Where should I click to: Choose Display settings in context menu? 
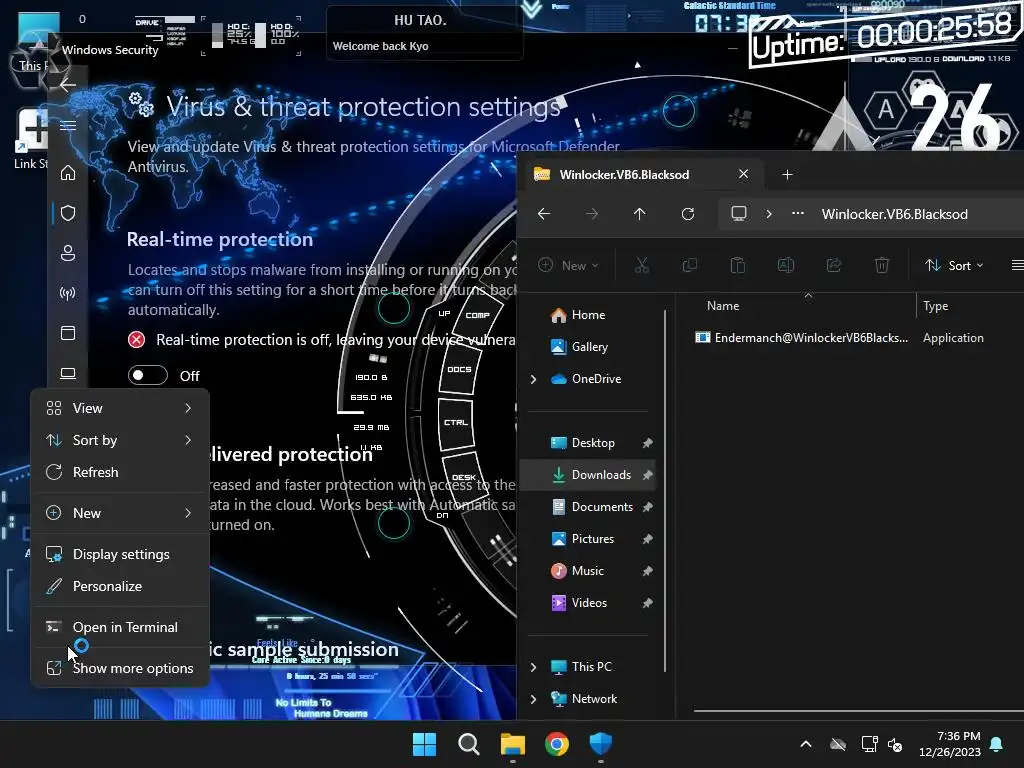pos(120,554)
